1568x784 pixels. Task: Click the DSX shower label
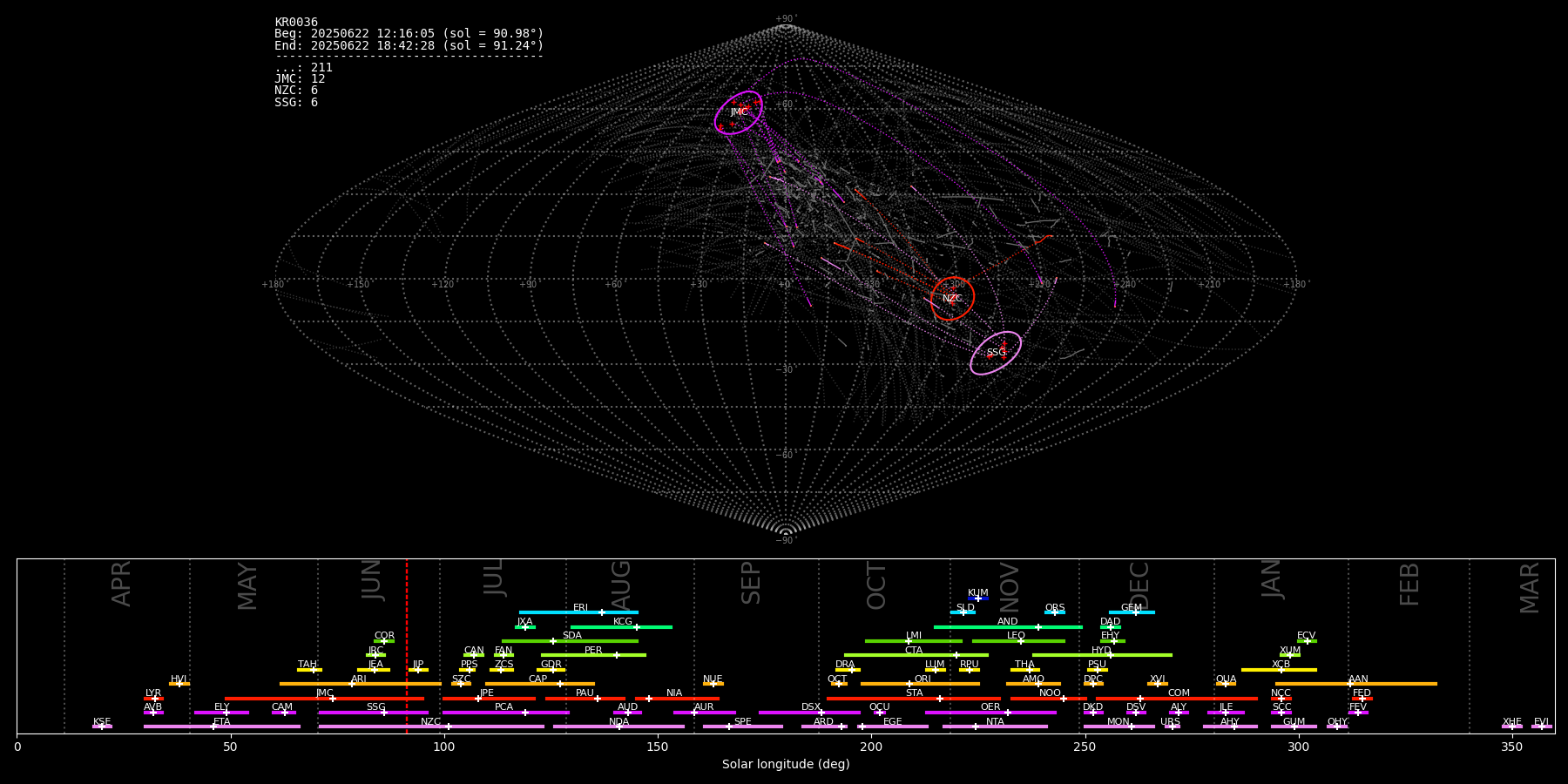tap(811, 707)
